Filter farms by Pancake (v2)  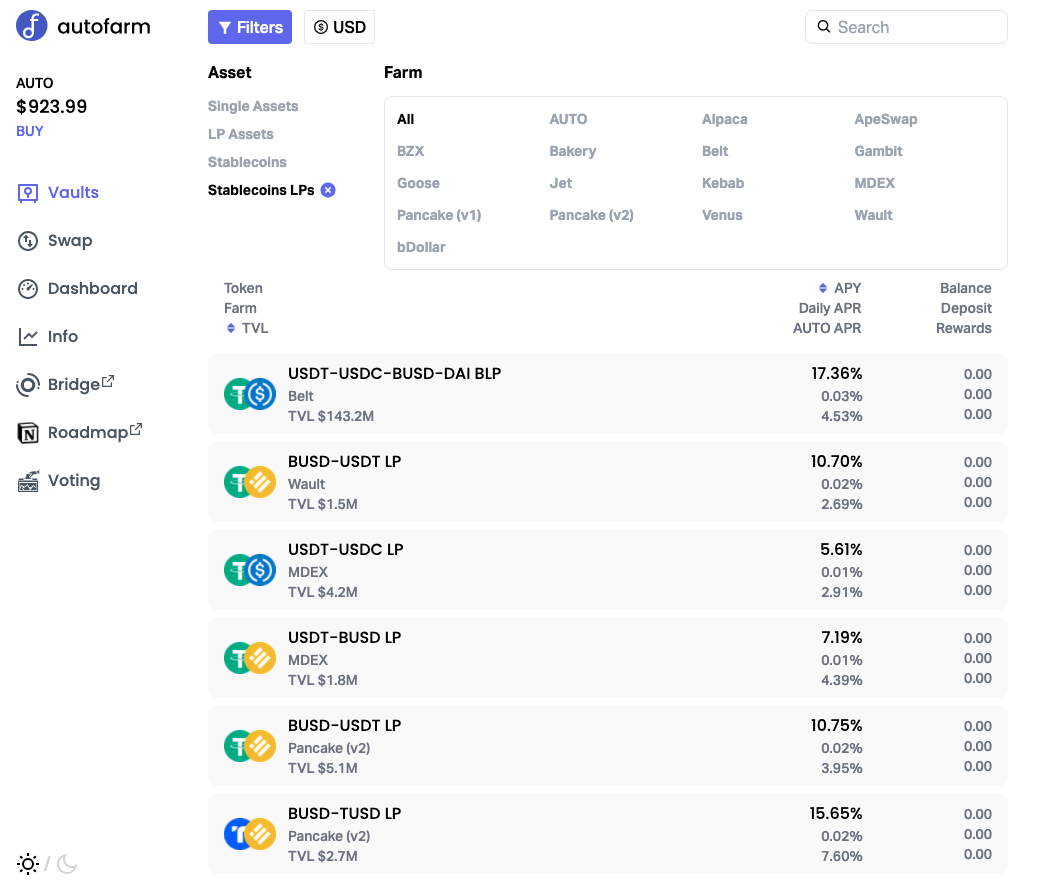(591, 215)
